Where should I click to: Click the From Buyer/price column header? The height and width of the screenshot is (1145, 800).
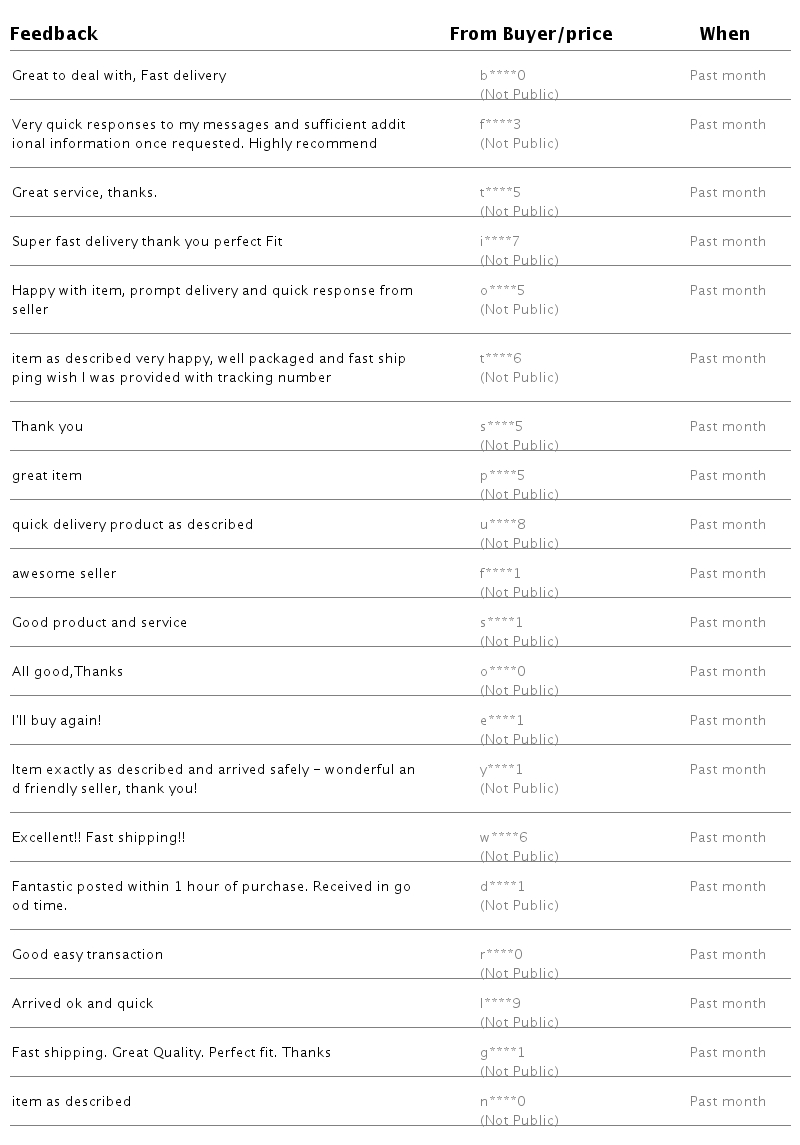(530, 34)
